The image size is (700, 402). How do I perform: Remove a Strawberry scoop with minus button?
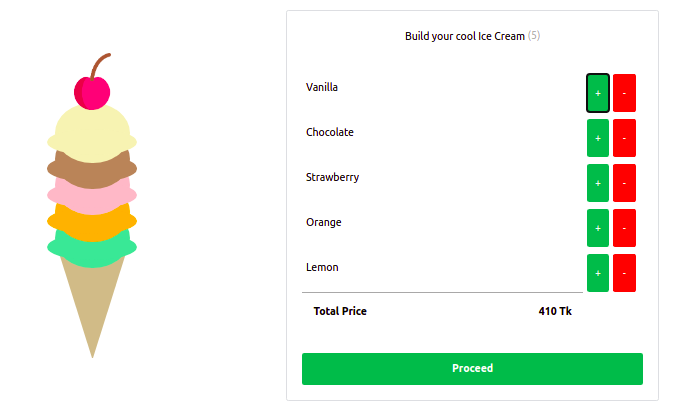pos(624,183)
